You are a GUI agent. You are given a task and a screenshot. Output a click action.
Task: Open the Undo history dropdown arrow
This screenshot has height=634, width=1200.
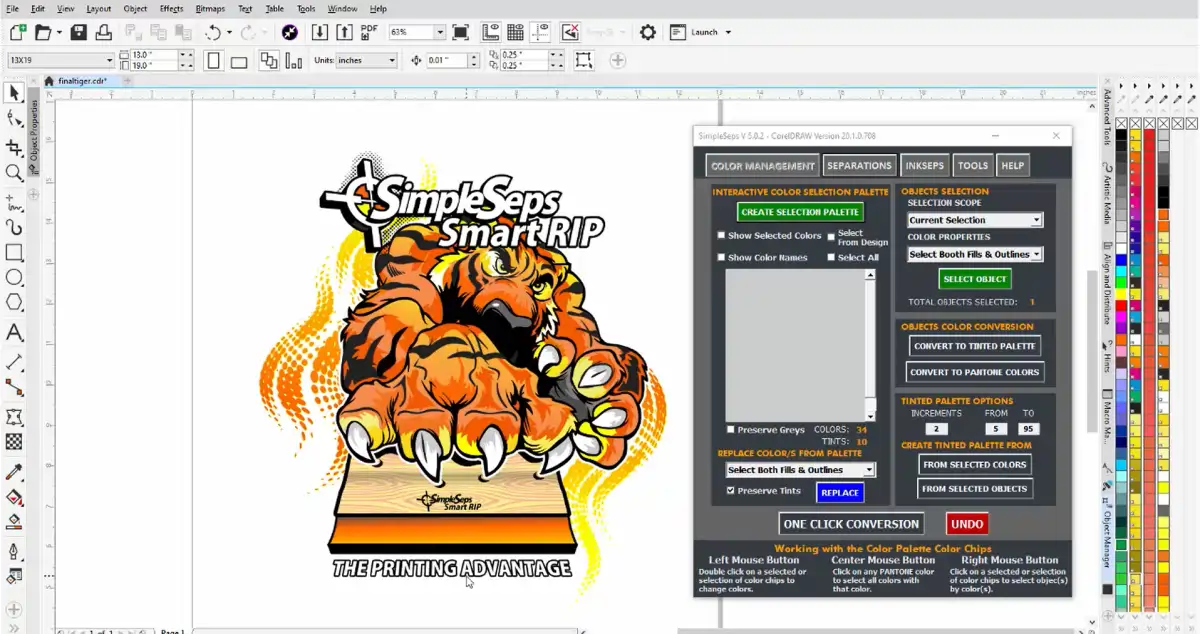click(229, 32)
